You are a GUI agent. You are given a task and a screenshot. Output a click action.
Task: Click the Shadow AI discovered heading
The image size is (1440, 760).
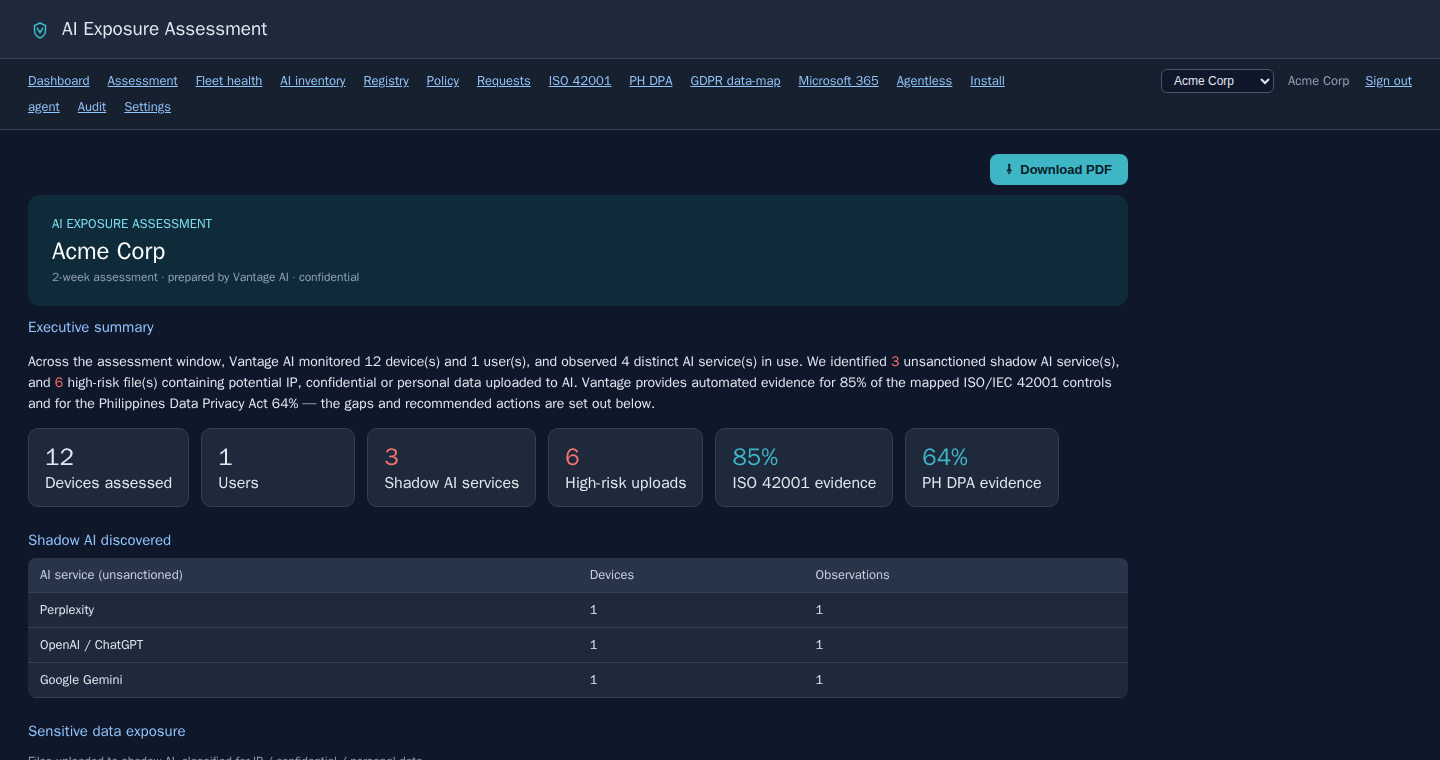click(99, 540)
